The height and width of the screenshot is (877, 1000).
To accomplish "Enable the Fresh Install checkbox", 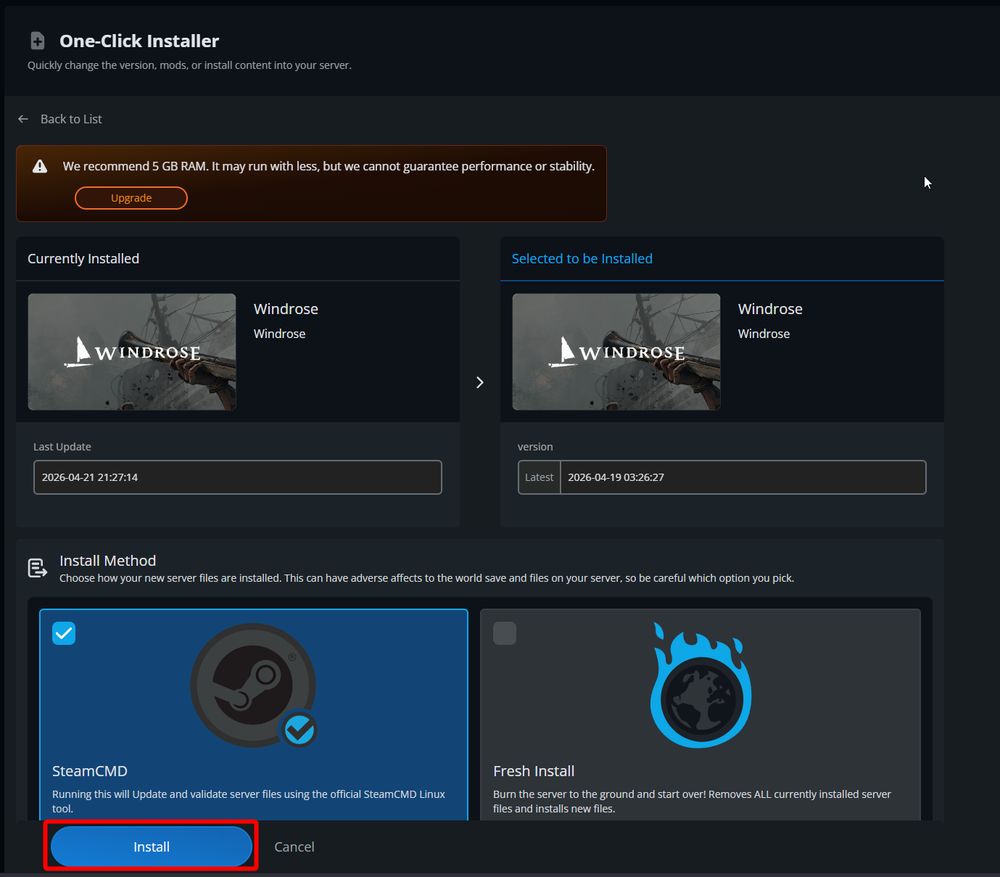I will point(504,632).
